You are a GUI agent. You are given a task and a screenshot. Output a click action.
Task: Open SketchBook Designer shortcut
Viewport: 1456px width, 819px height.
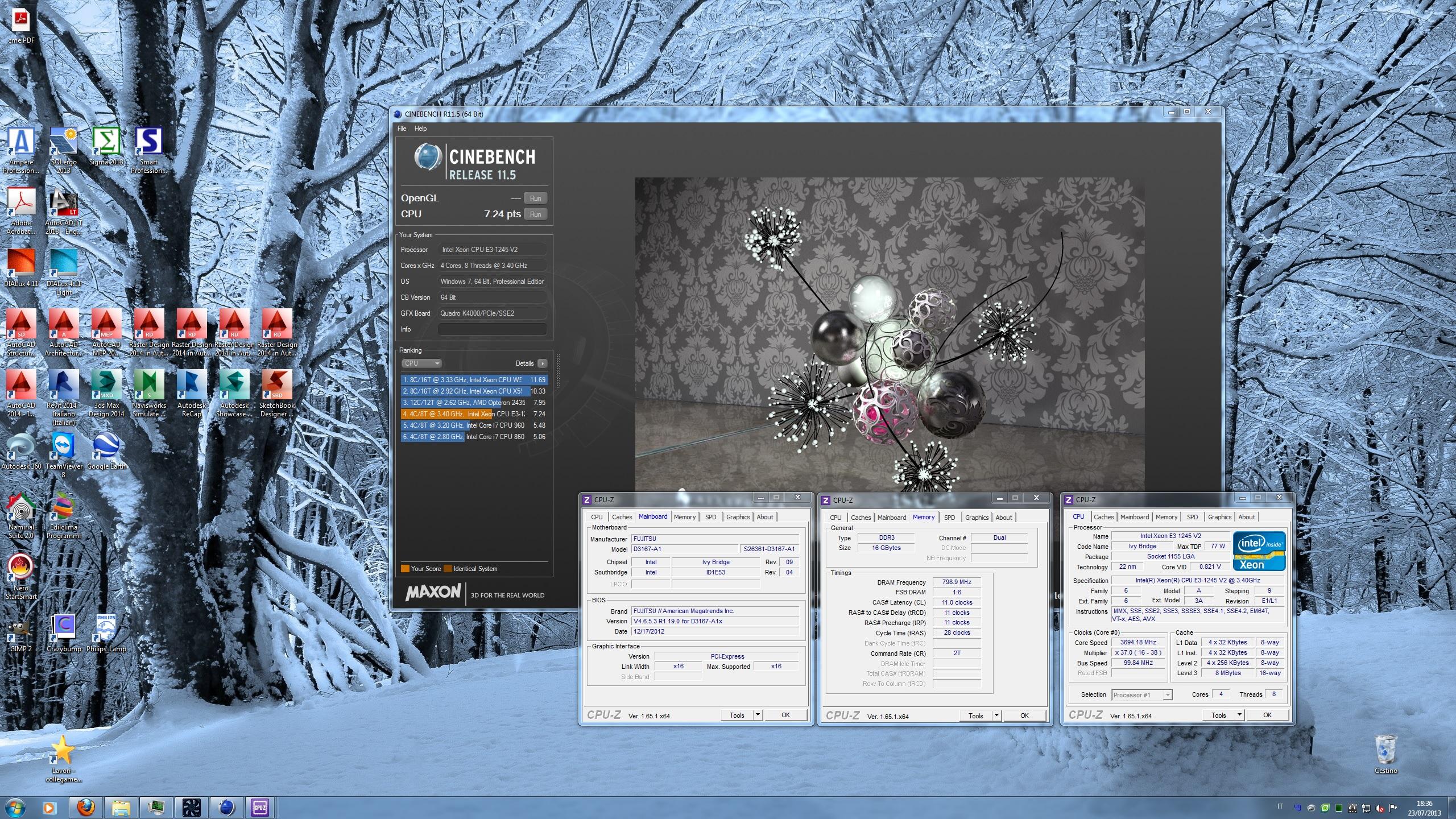point(277,394)
